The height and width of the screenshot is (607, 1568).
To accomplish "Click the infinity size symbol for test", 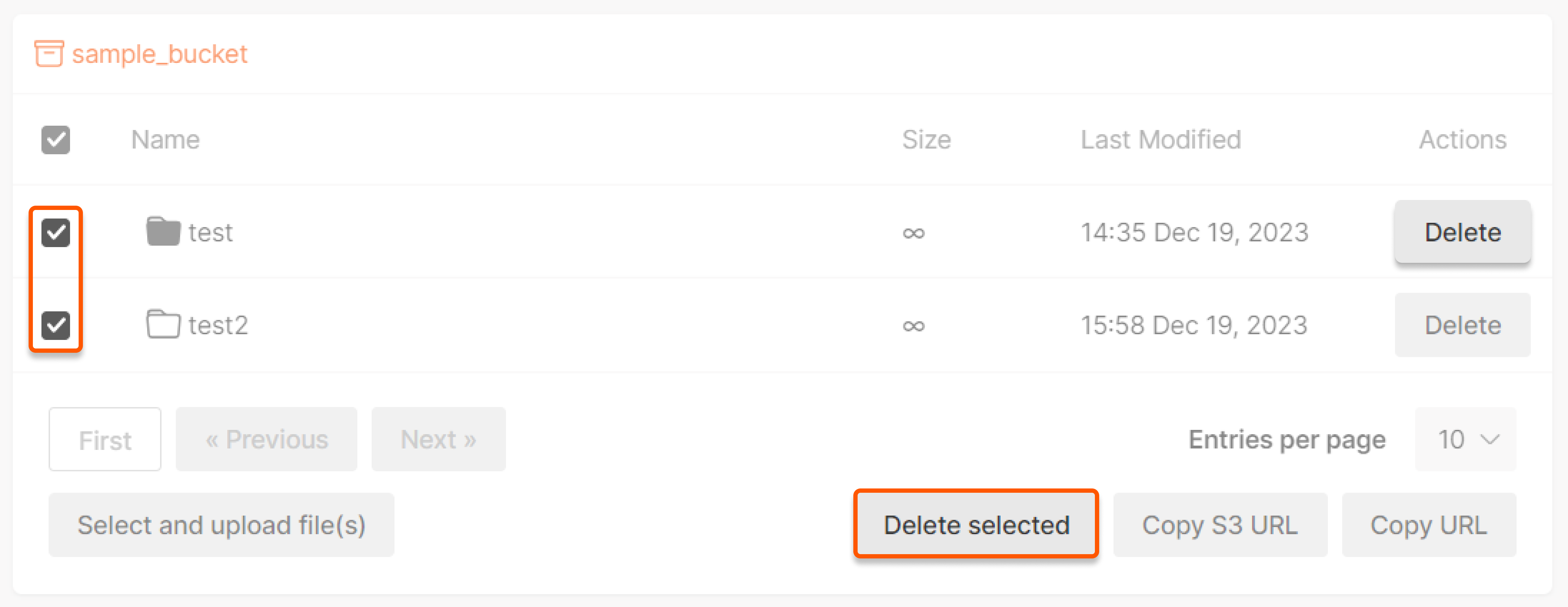I will (x=913, y=232).
